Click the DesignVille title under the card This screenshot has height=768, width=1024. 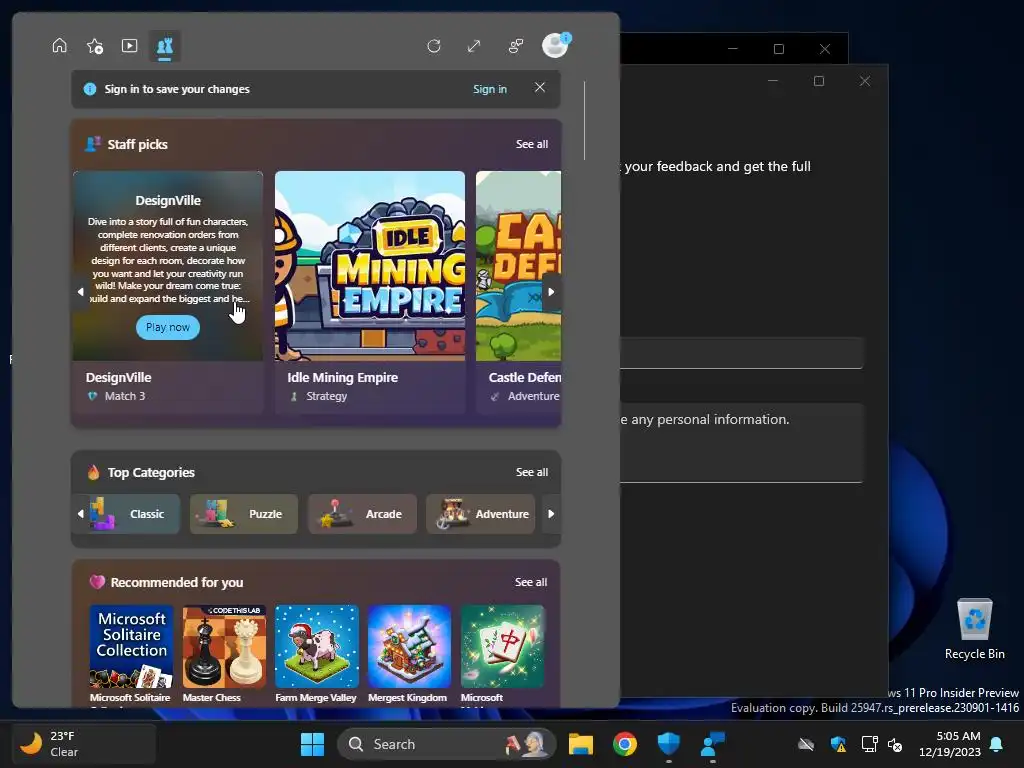[118, 377]
